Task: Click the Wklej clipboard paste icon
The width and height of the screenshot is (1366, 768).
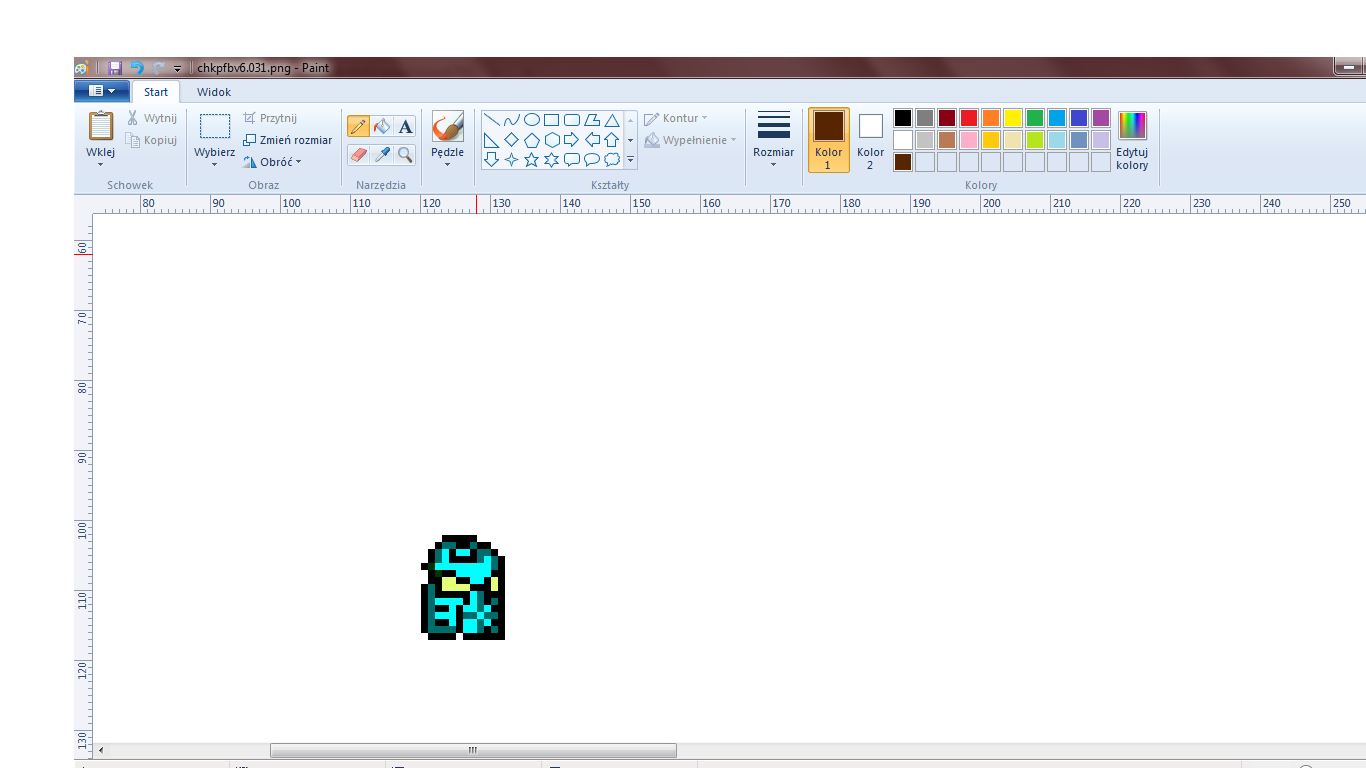Action: [x=101, y=125]
